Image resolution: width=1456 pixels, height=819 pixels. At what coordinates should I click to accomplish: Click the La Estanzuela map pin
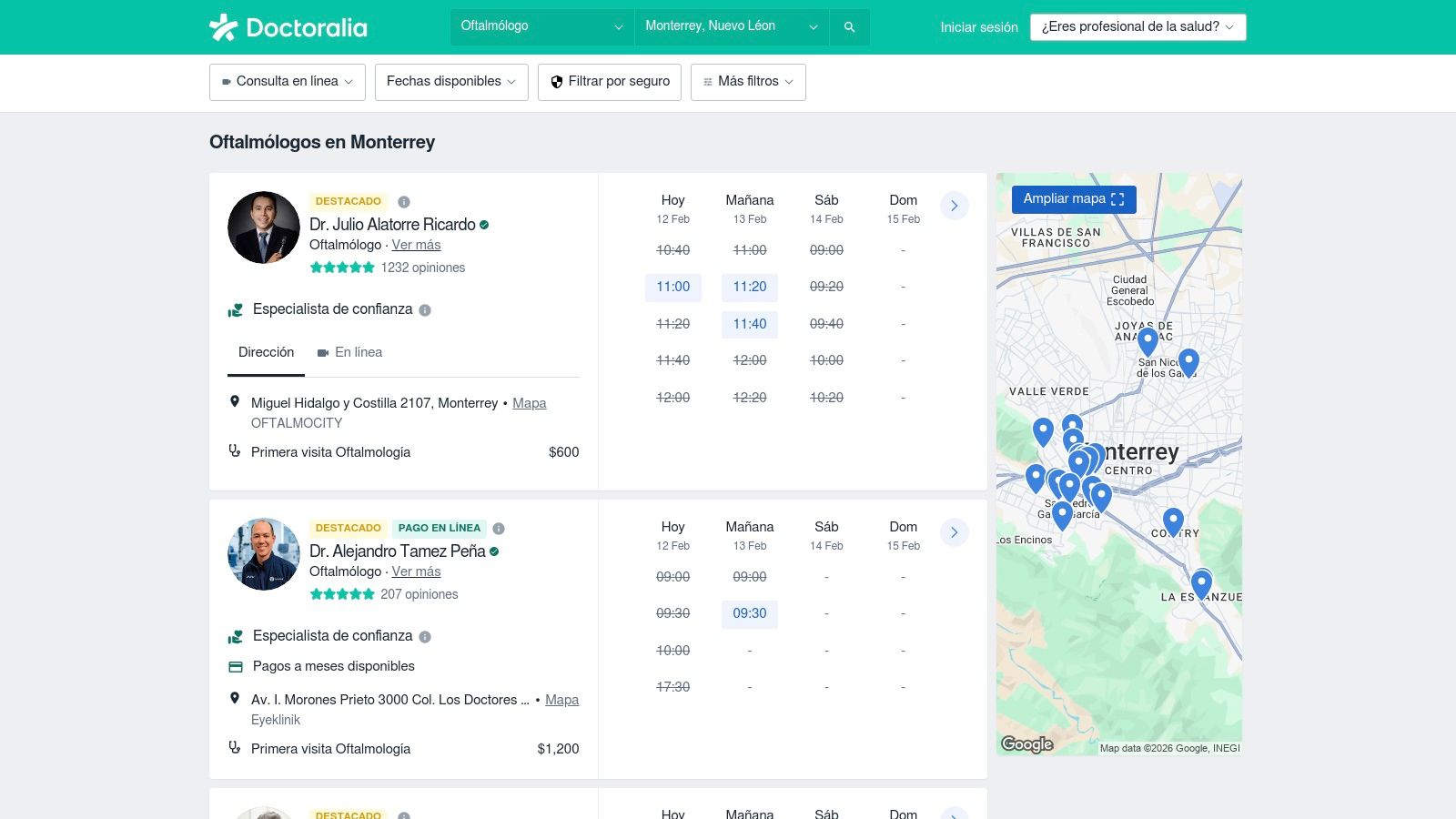click(x=1201, y=582)
